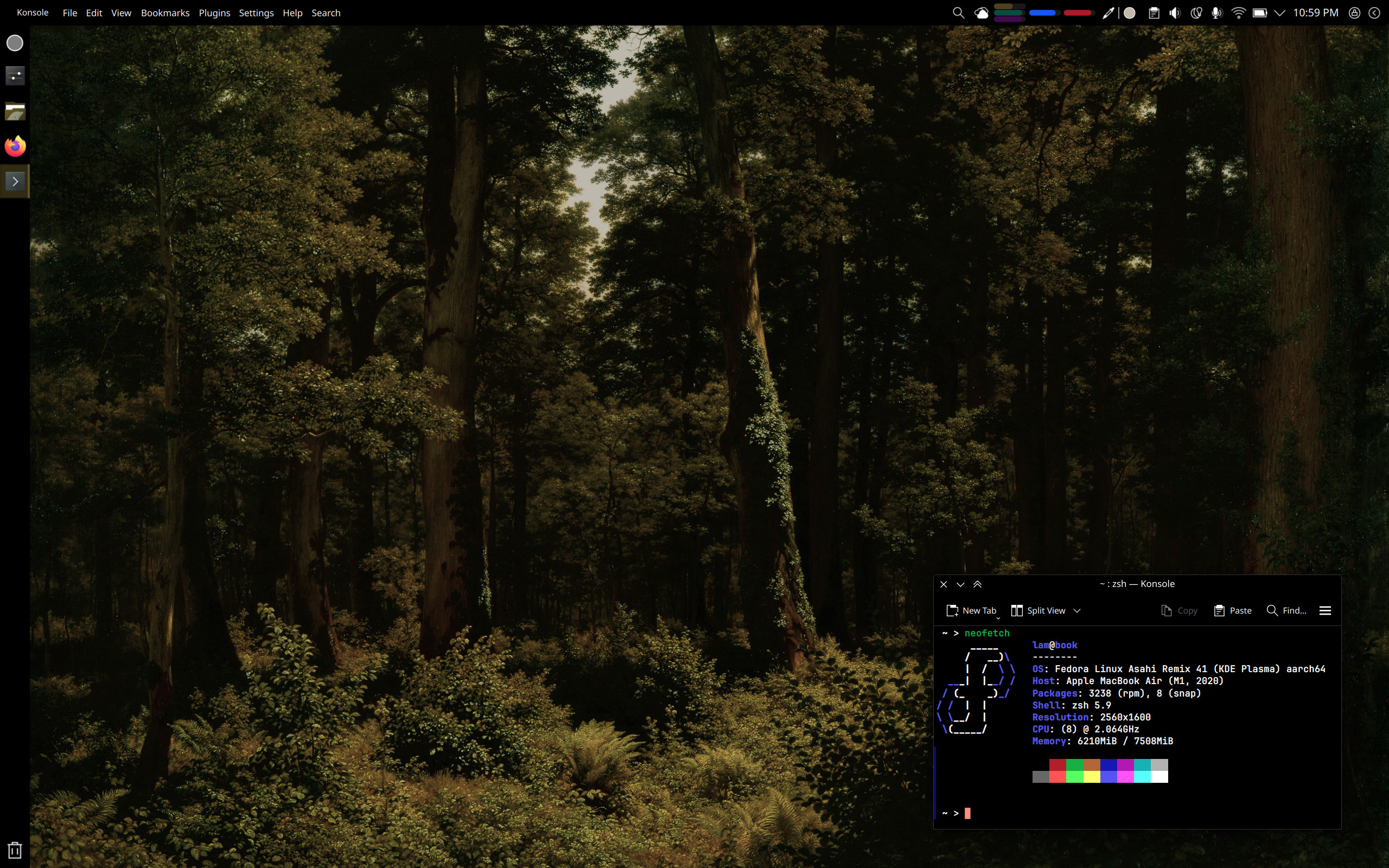Click the OS: Fedora Linux Asahi Remix line
The height and width of the screenshot is (868, 1389).
1178,669
